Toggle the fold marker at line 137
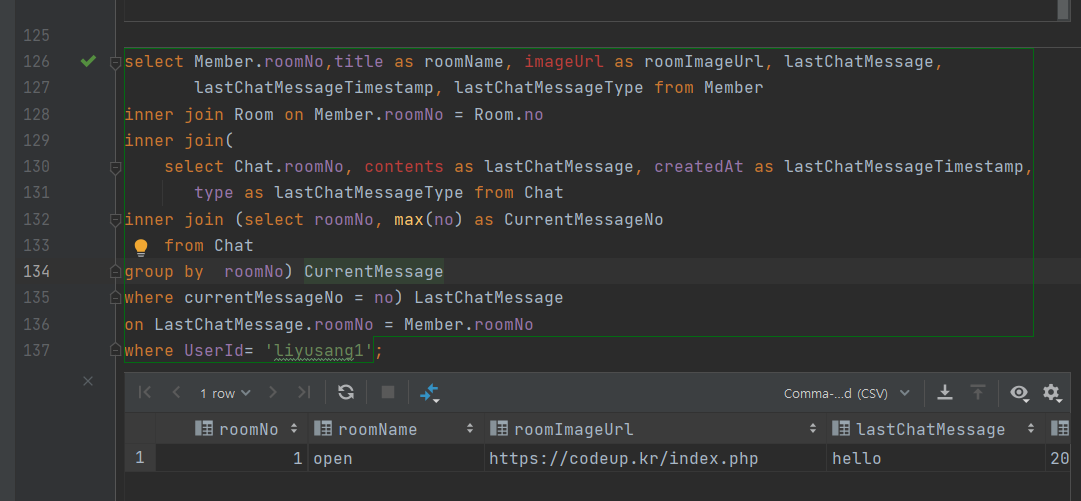 click(x=115, y=351)
